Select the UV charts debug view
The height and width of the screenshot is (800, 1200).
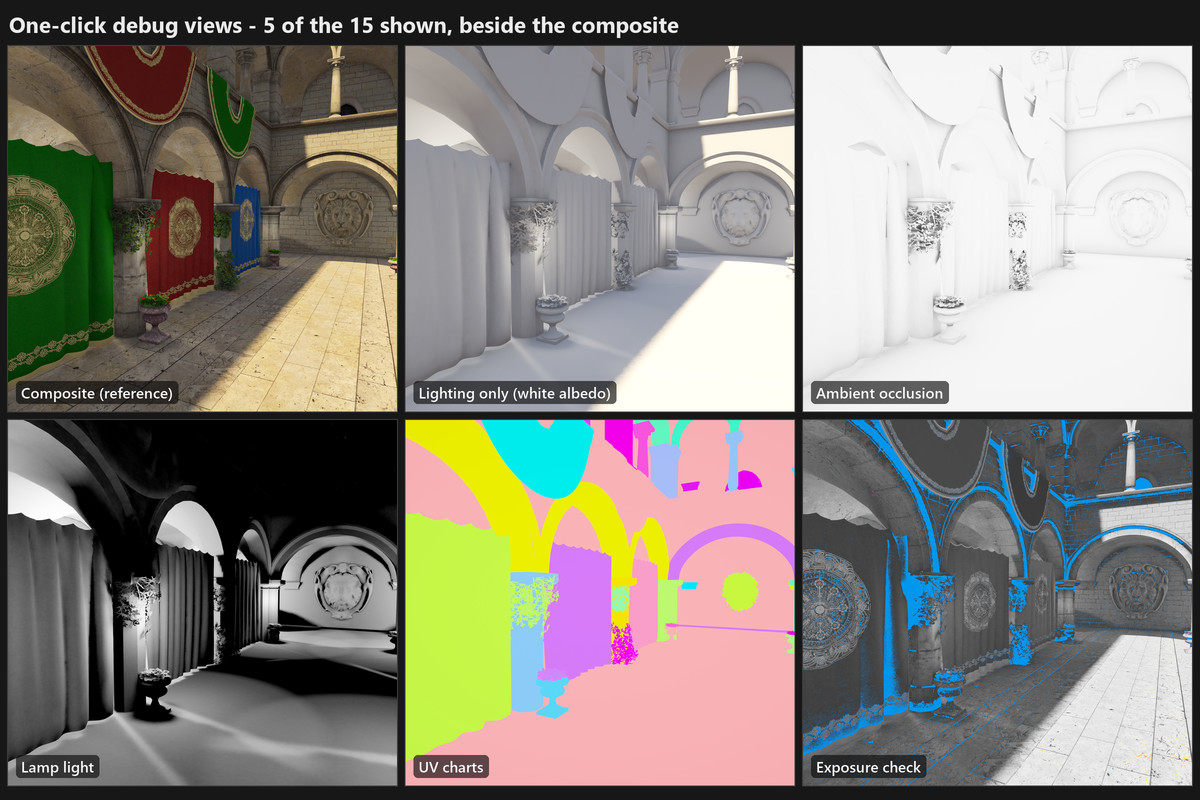(600, 603)
